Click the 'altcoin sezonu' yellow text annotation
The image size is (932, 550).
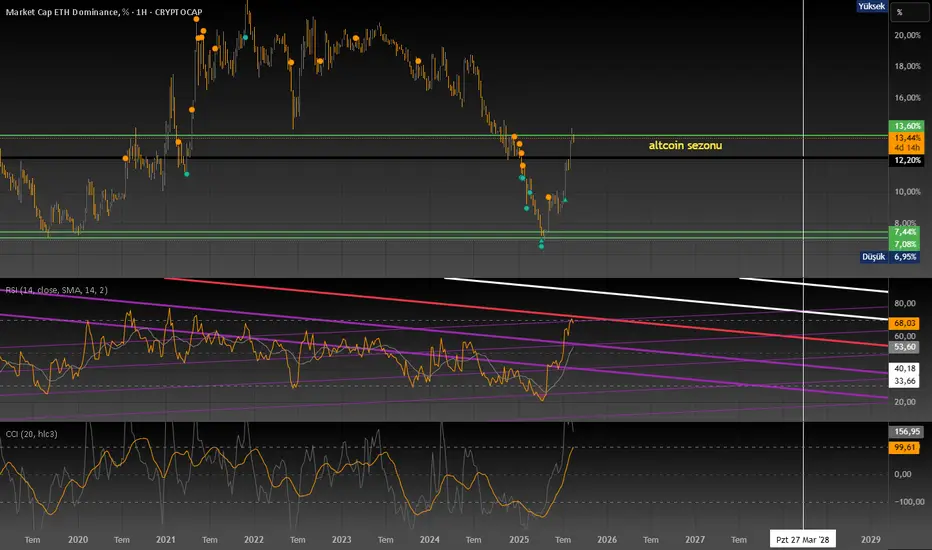[x=686, y=145]
